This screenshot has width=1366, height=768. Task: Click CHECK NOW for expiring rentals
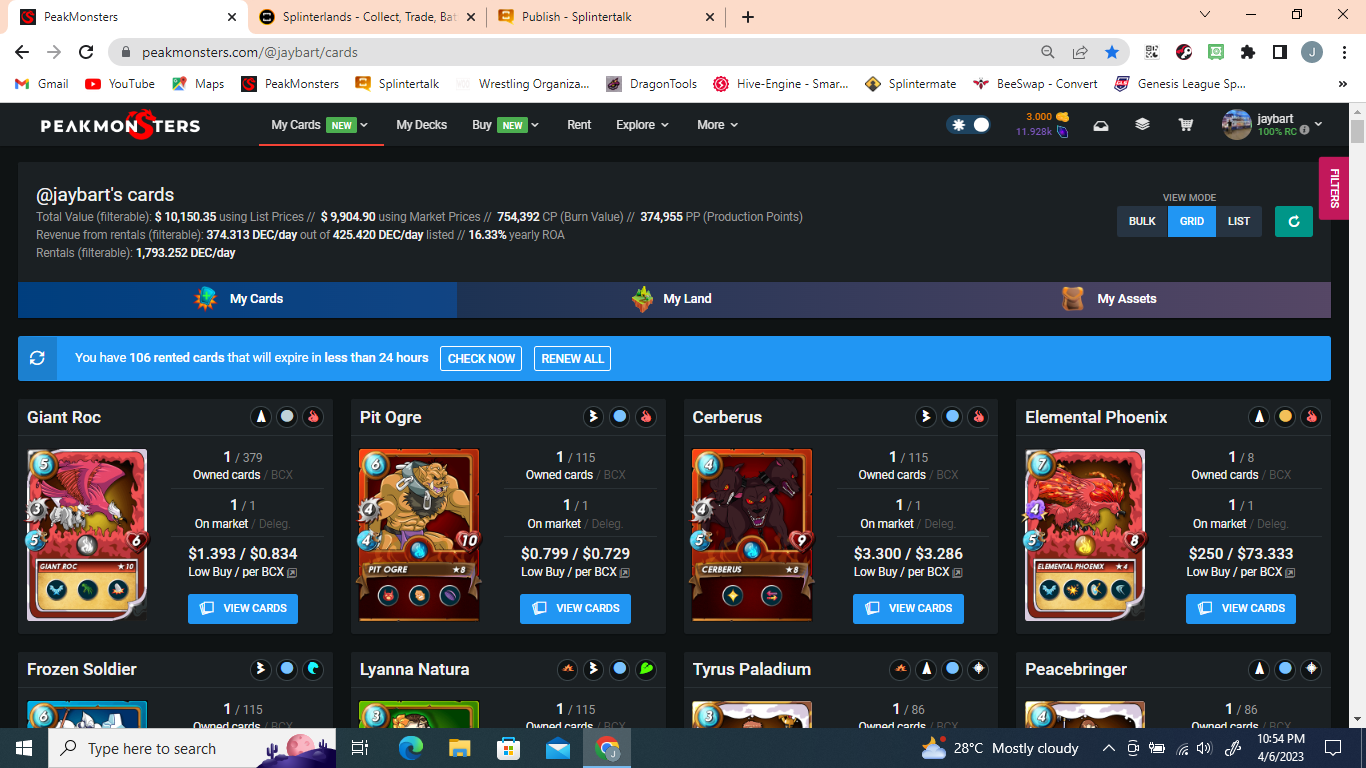[481, 358]
